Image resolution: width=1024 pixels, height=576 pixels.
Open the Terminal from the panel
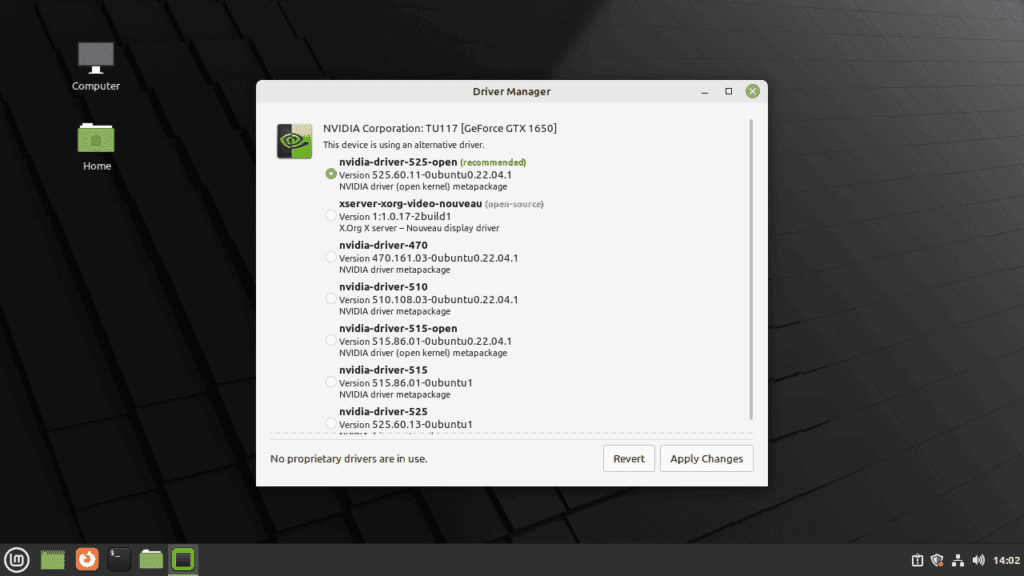(118, 560)
